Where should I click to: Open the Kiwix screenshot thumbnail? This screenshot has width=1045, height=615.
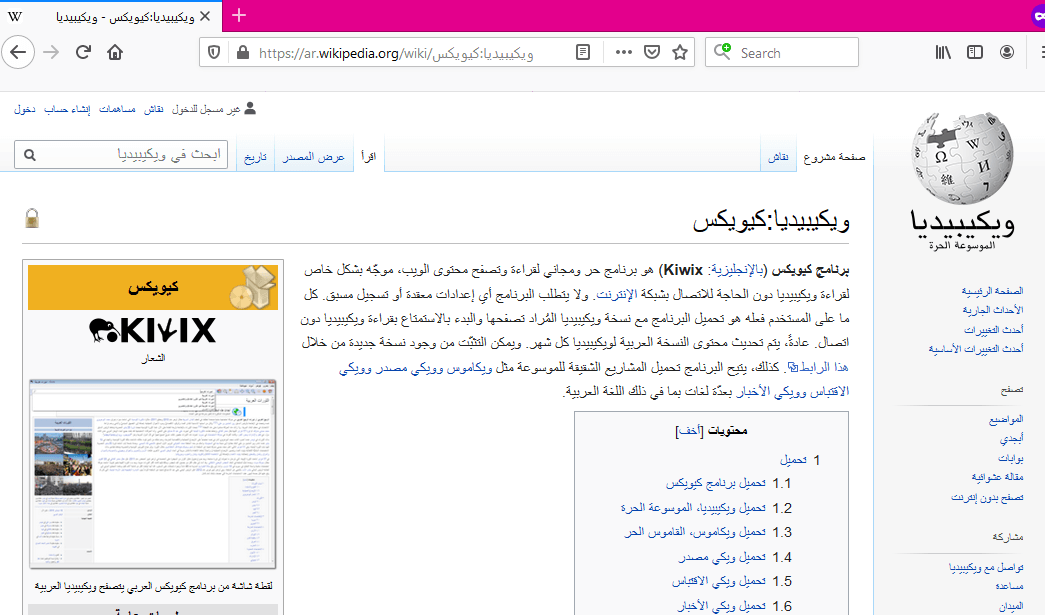[153, 474]
